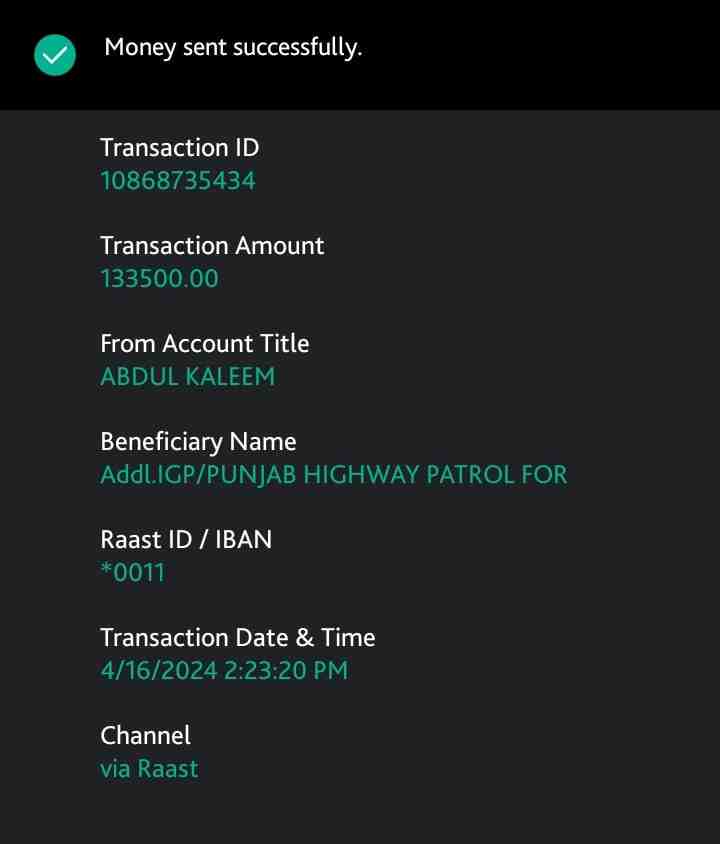Click the sender name ABDUL KALEEM
The width and height of the screenshot is (720, 844).
click(x=187, y=377)
